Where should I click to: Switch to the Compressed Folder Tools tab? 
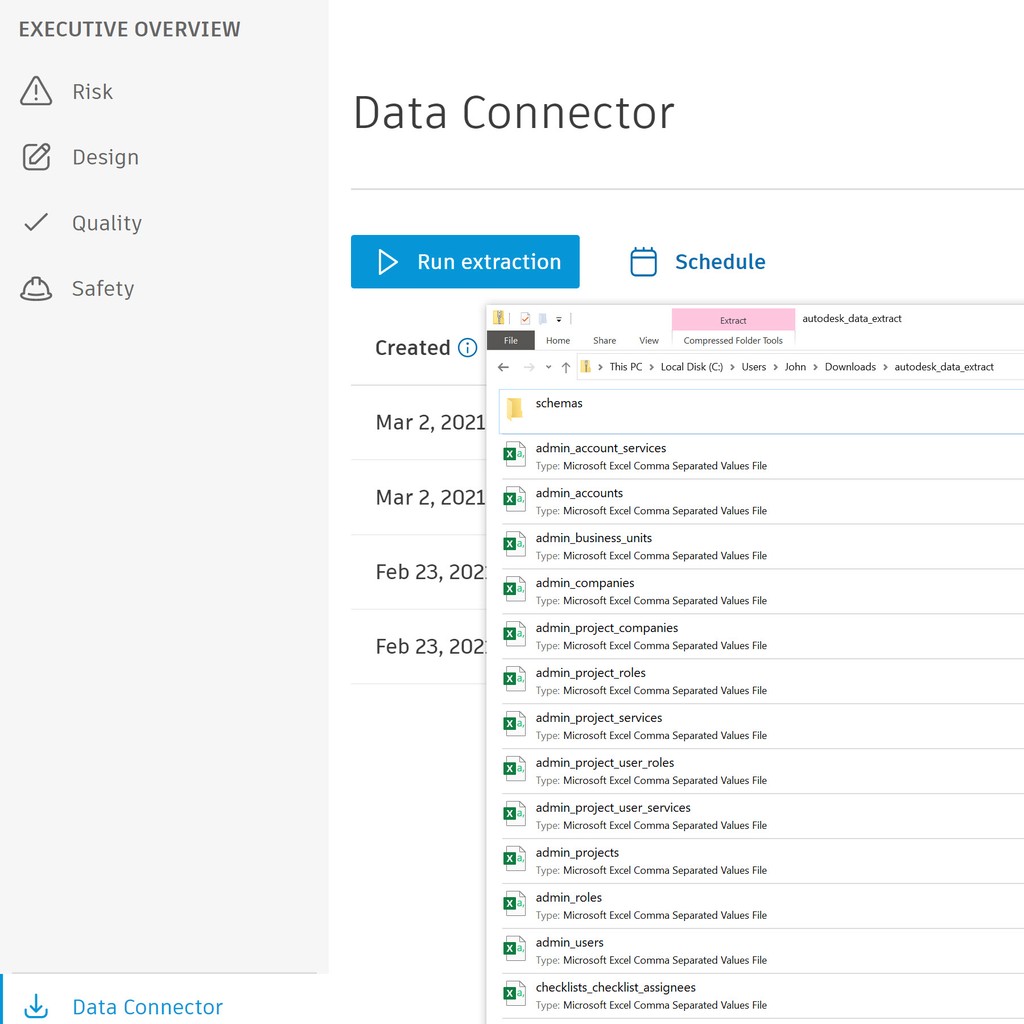tap(733, 340)
